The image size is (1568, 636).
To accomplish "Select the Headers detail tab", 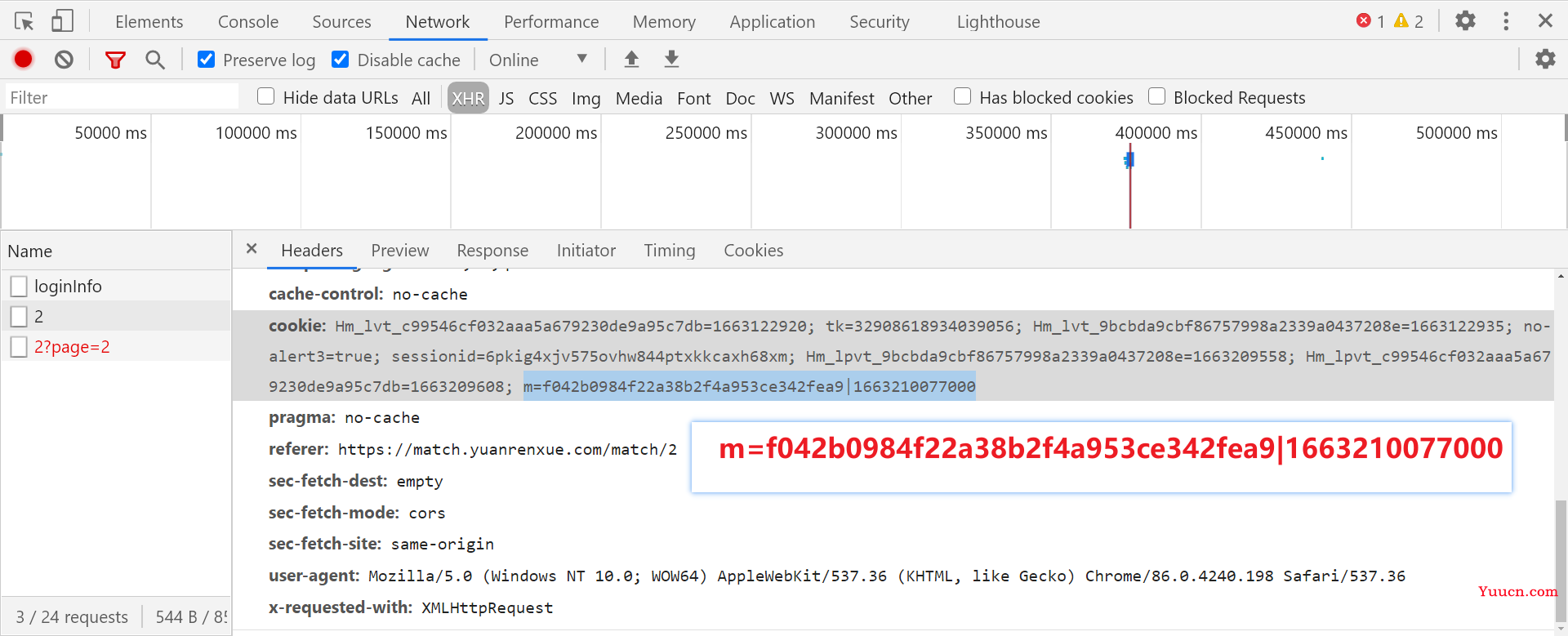I will (x=312, y=251).
